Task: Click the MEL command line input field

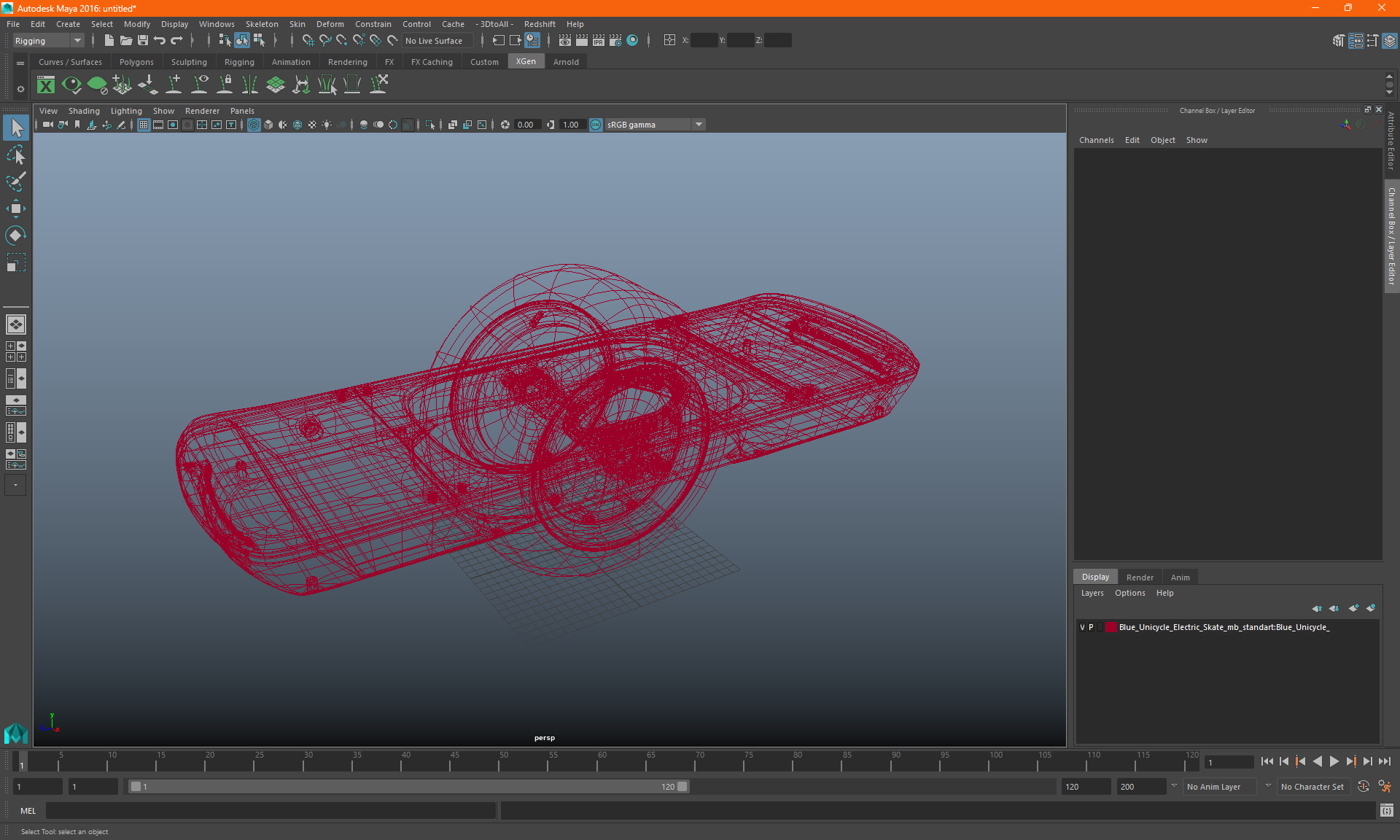Action: tap(270, 810)
